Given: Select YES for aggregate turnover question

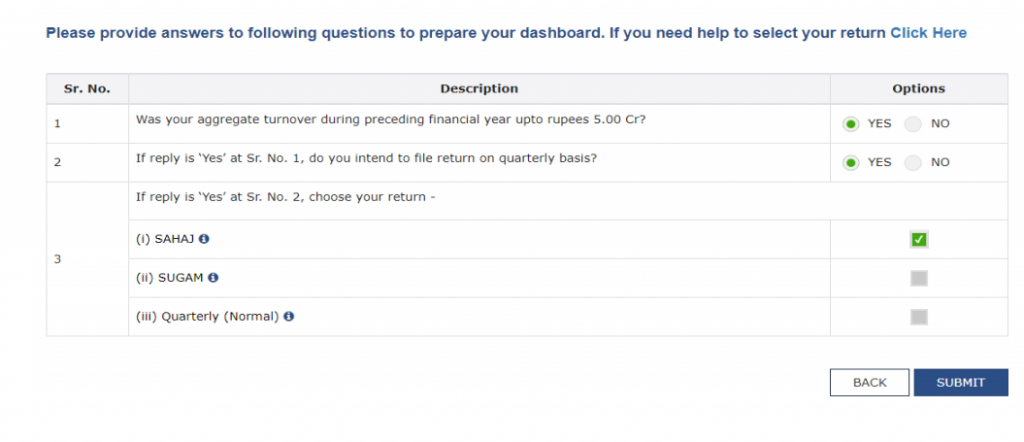Looking at the screenshot, I should pos(850,124).
